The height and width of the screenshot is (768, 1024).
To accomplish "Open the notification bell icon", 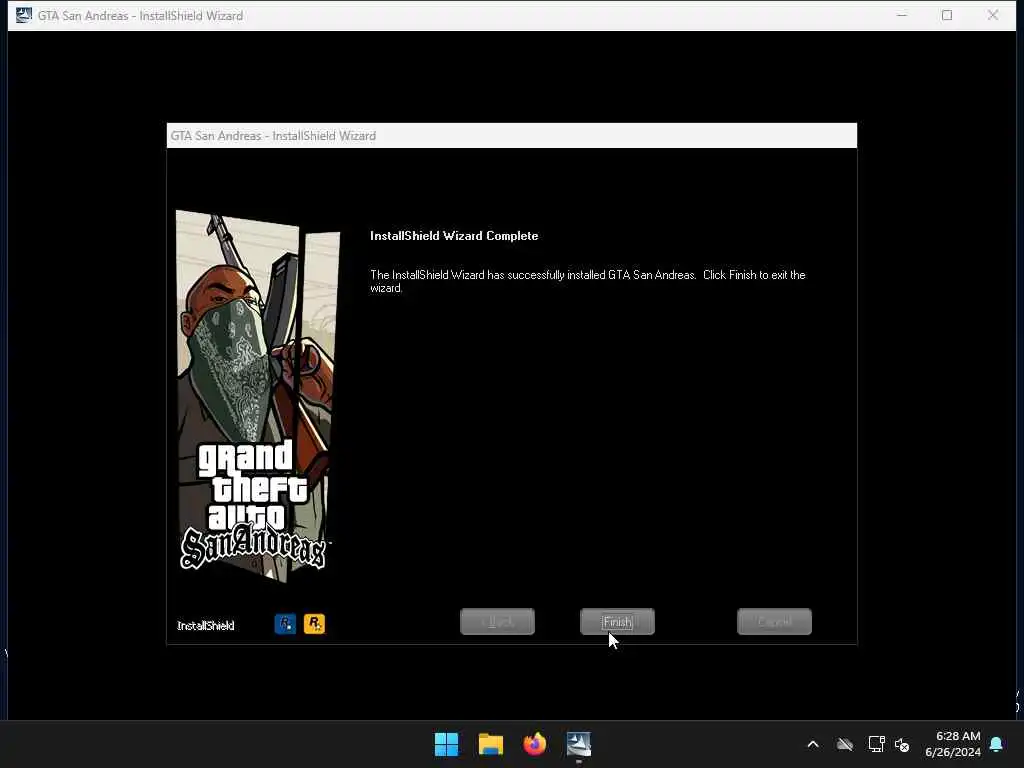I will point(997,744).
